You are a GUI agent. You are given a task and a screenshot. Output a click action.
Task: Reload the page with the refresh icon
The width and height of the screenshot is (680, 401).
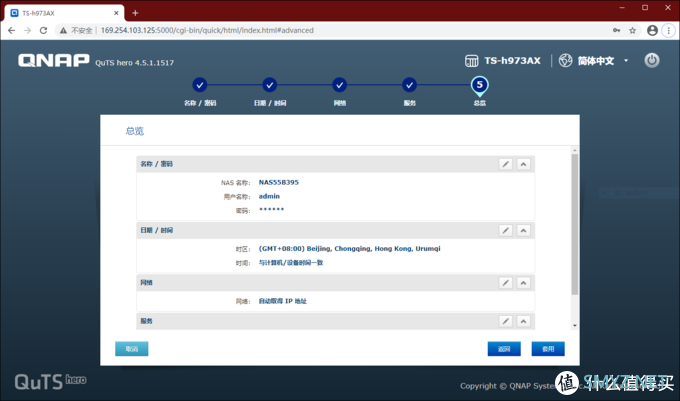tap(43, 30)
